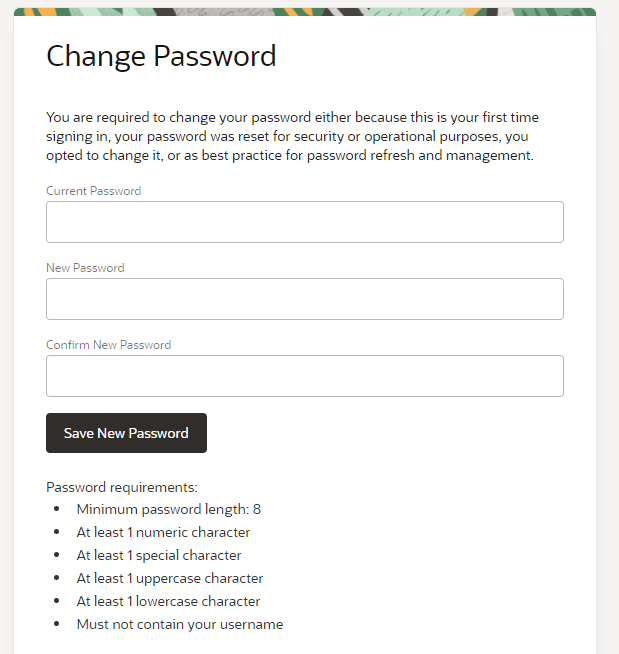The height and width of the screenshot is (654, 619).
Task: Click the bullet beside 'At least 1 special character'
Action: pyautogui.click(x=57, y=555)
